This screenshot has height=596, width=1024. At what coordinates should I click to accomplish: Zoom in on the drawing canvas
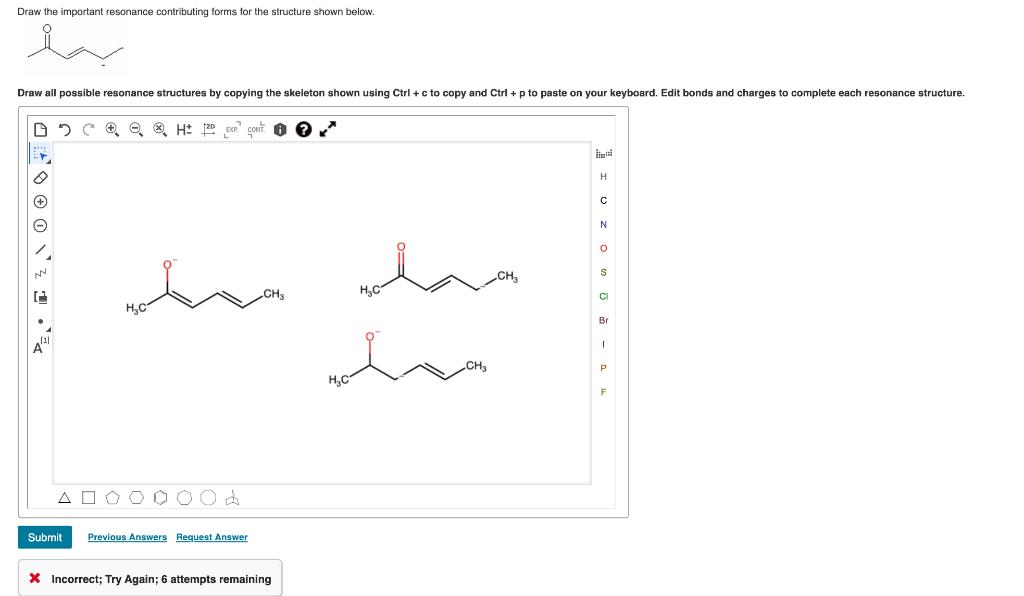pos(112,129)
